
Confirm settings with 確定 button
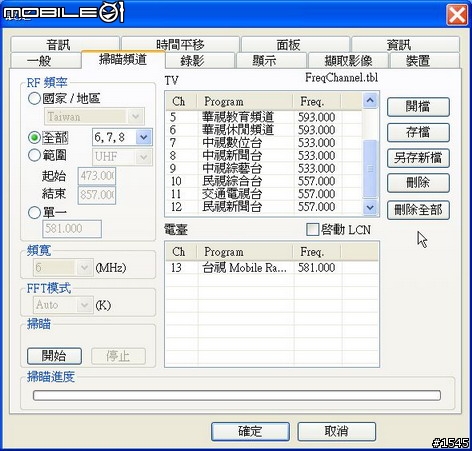tap(250, 432)
